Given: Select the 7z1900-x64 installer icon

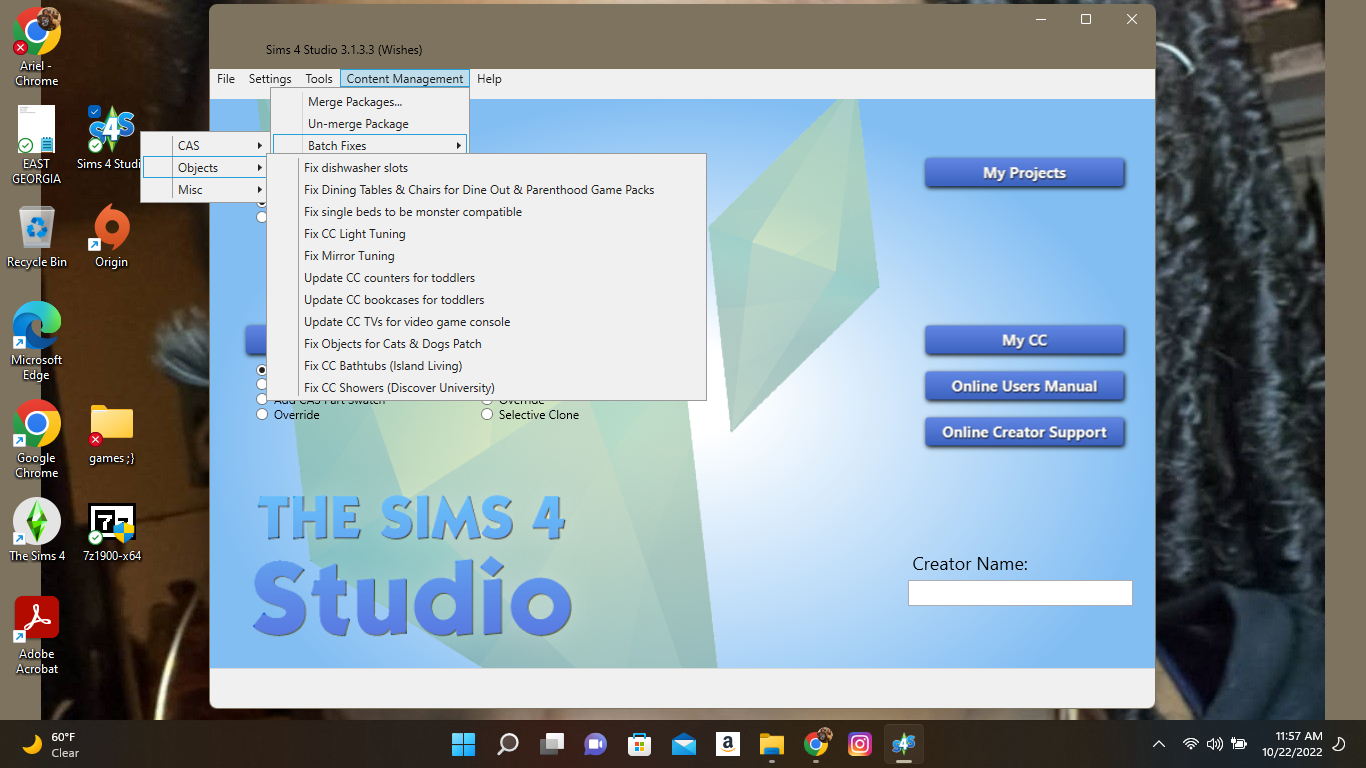Looking at the screenshot, I should [111, 531].
